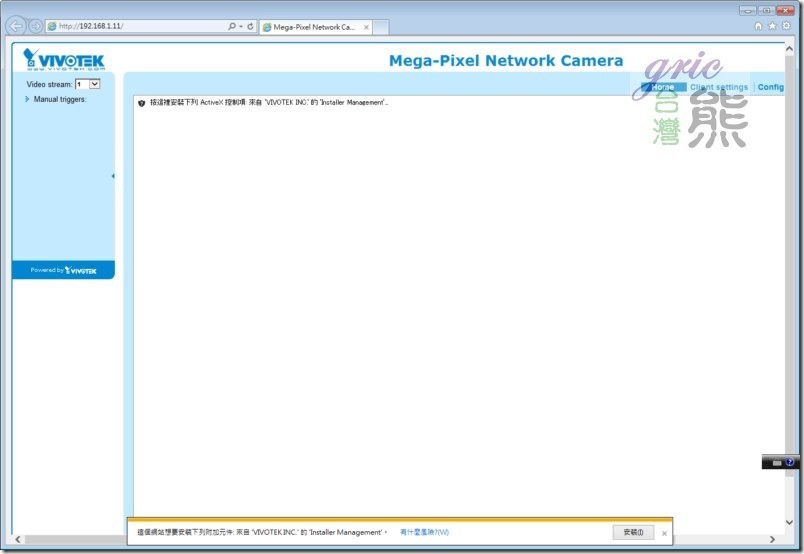The height and width of the screenshot is (554, 804).
Task: Close the Mega-Pixel Network Ca... tab
Action: tap(366, 27)
